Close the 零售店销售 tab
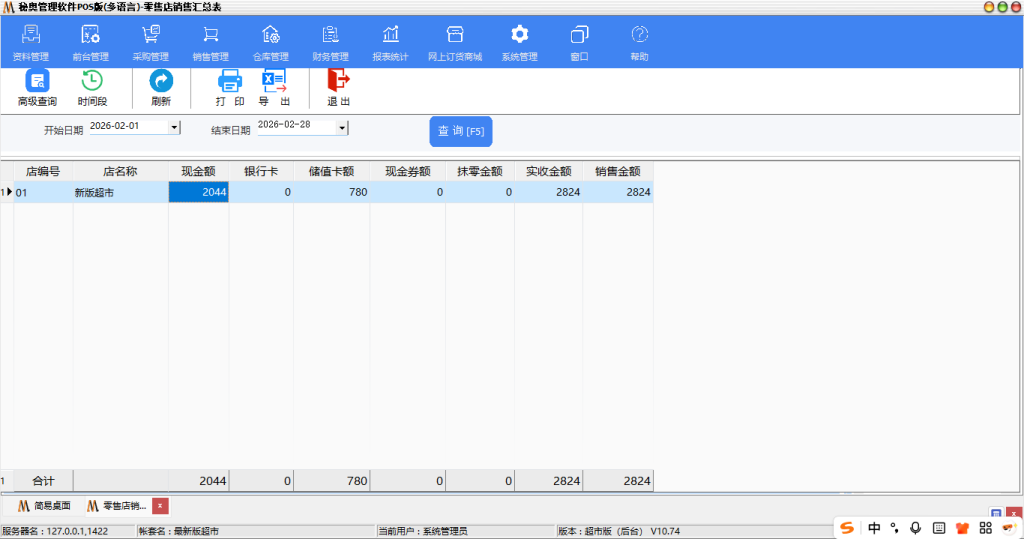The width and height of the screenshot is (1024, 539). [x=160, y=506]
